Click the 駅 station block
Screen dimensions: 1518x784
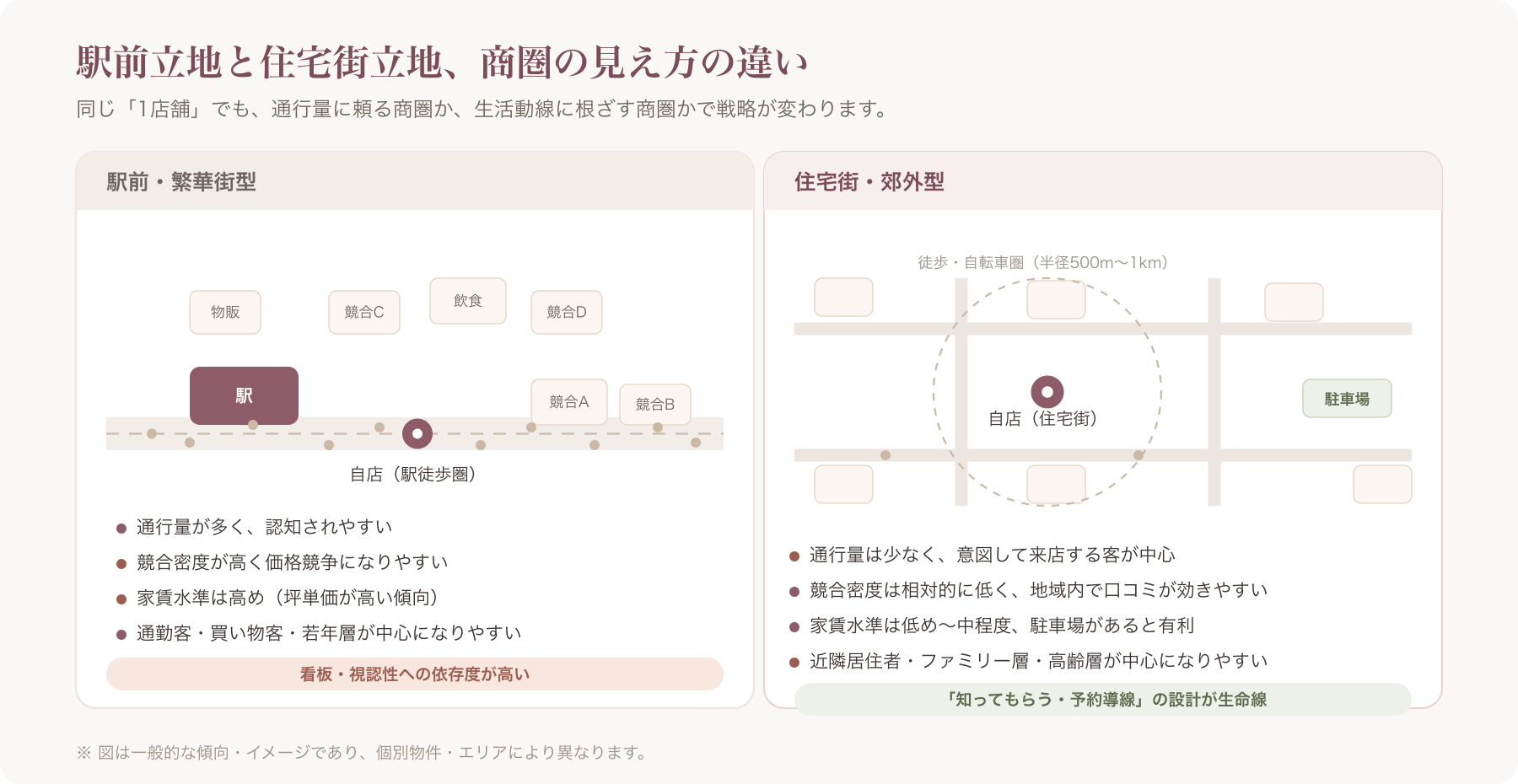(244, 395)
